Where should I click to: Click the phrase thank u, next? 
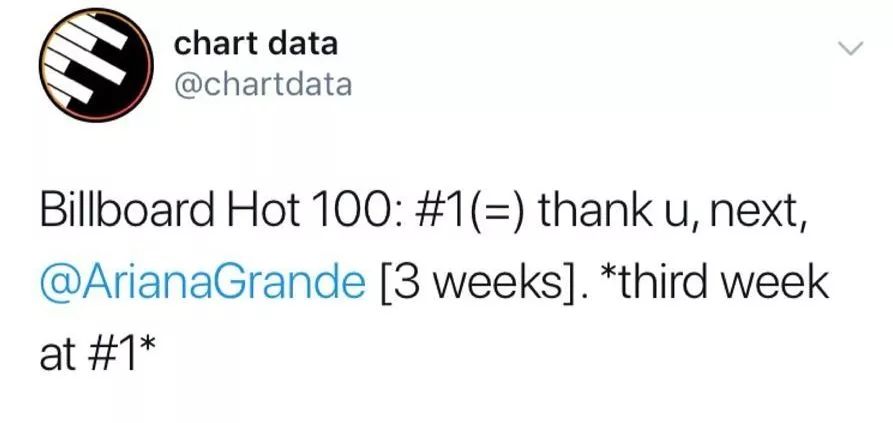[673, 211]
